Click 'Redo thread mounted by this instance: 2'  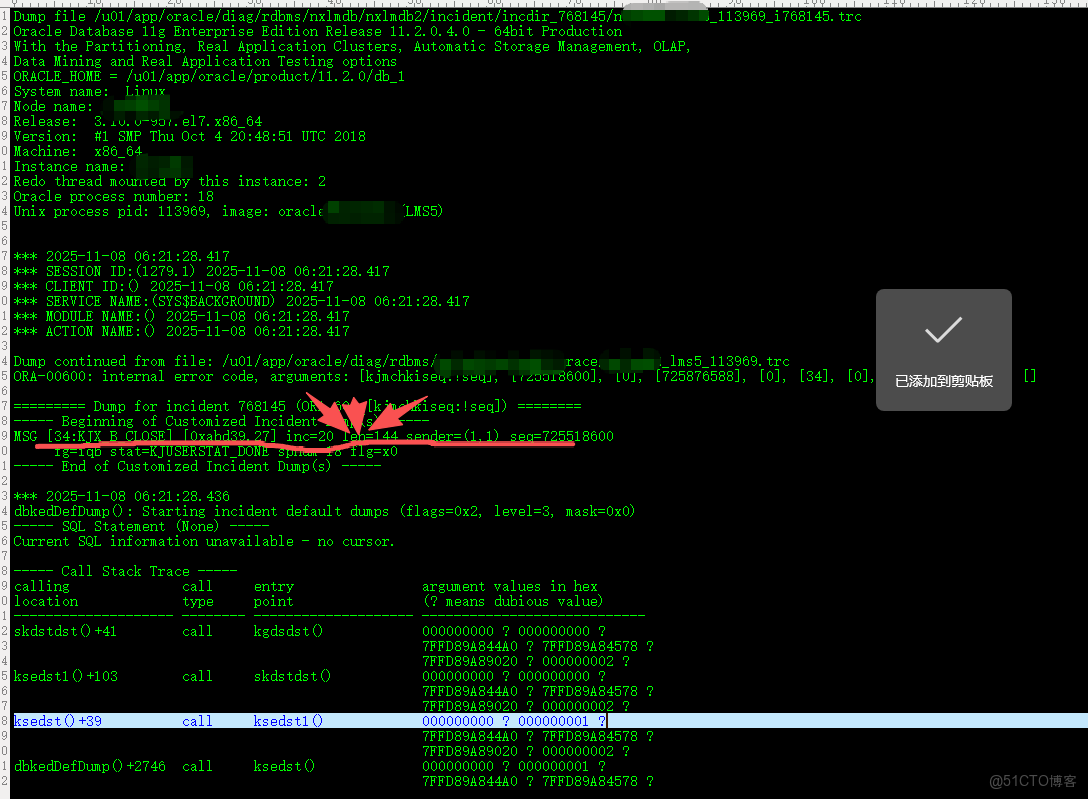(169, 182)
